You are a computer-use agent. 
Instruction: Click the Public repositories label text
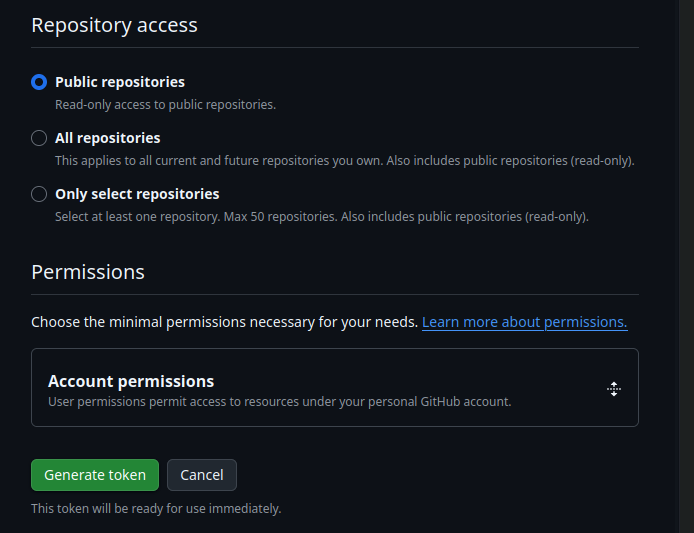pyautogui.click(x=120, y=82)
